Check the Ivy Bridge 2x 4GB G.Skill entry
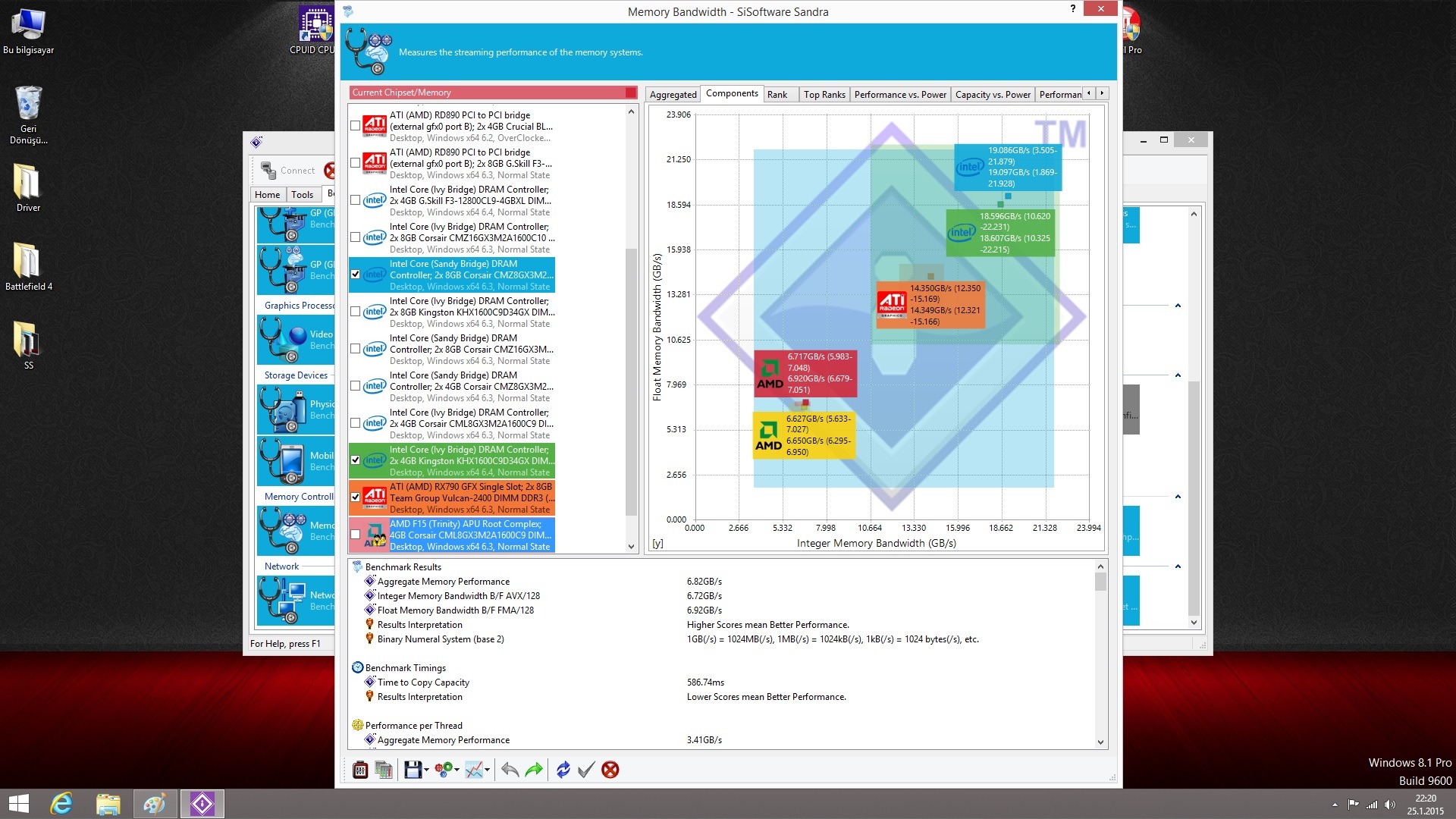The image size is (1456, 819). point(355,200)
